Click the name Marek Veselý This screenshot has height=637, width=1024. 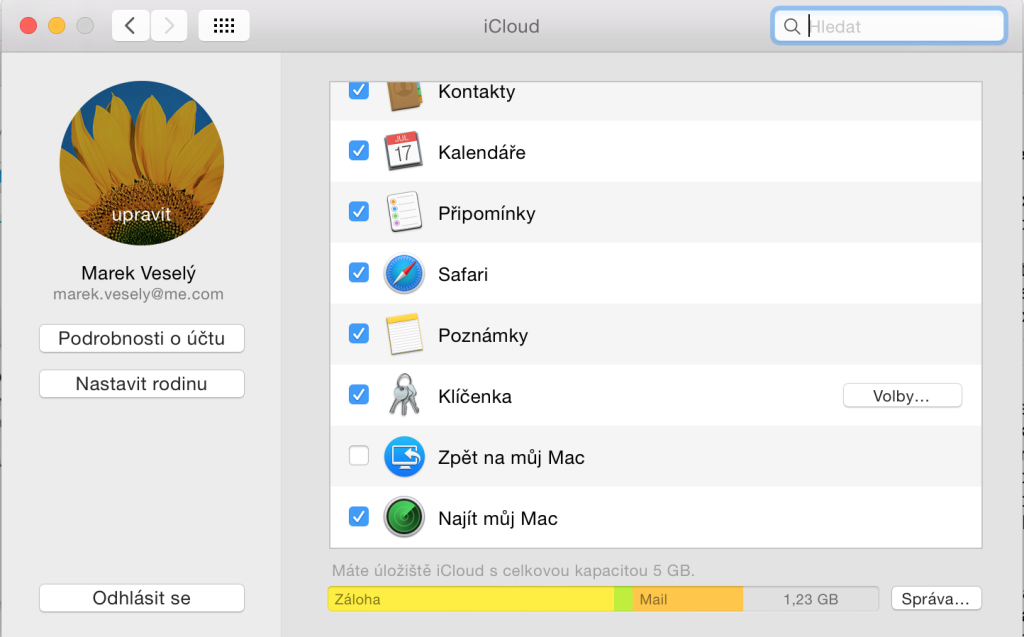tap(138, 273)
